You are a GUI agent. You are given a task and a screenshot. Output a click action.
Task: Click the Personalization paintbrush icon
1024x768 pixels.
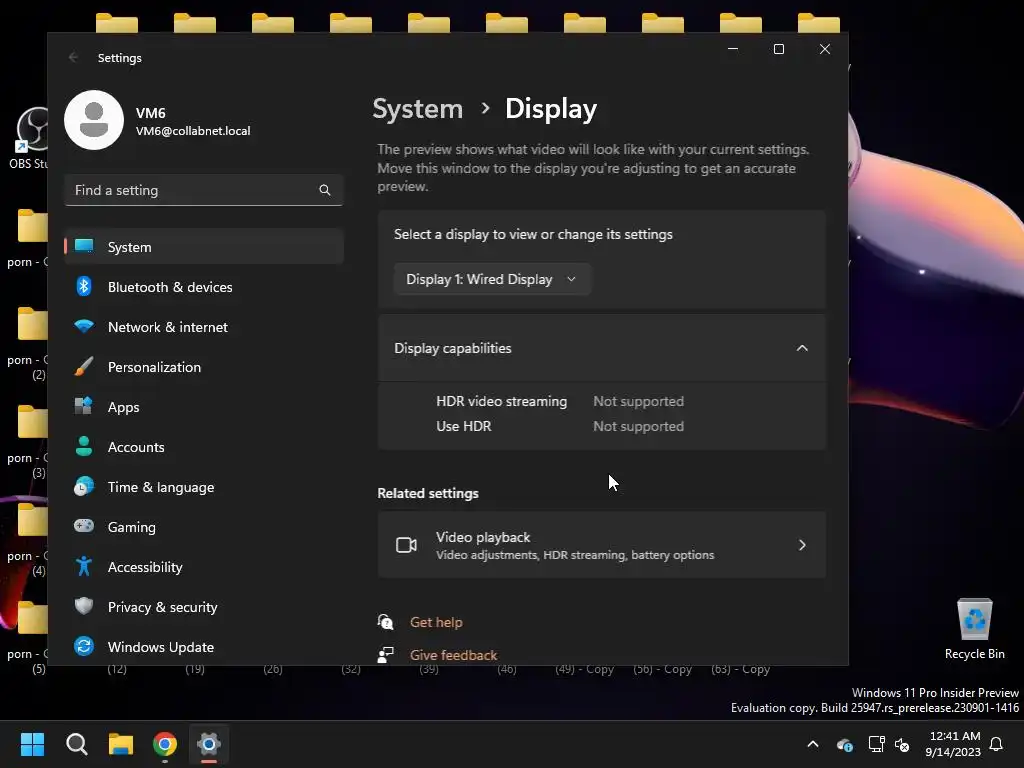tap(84, 366)
